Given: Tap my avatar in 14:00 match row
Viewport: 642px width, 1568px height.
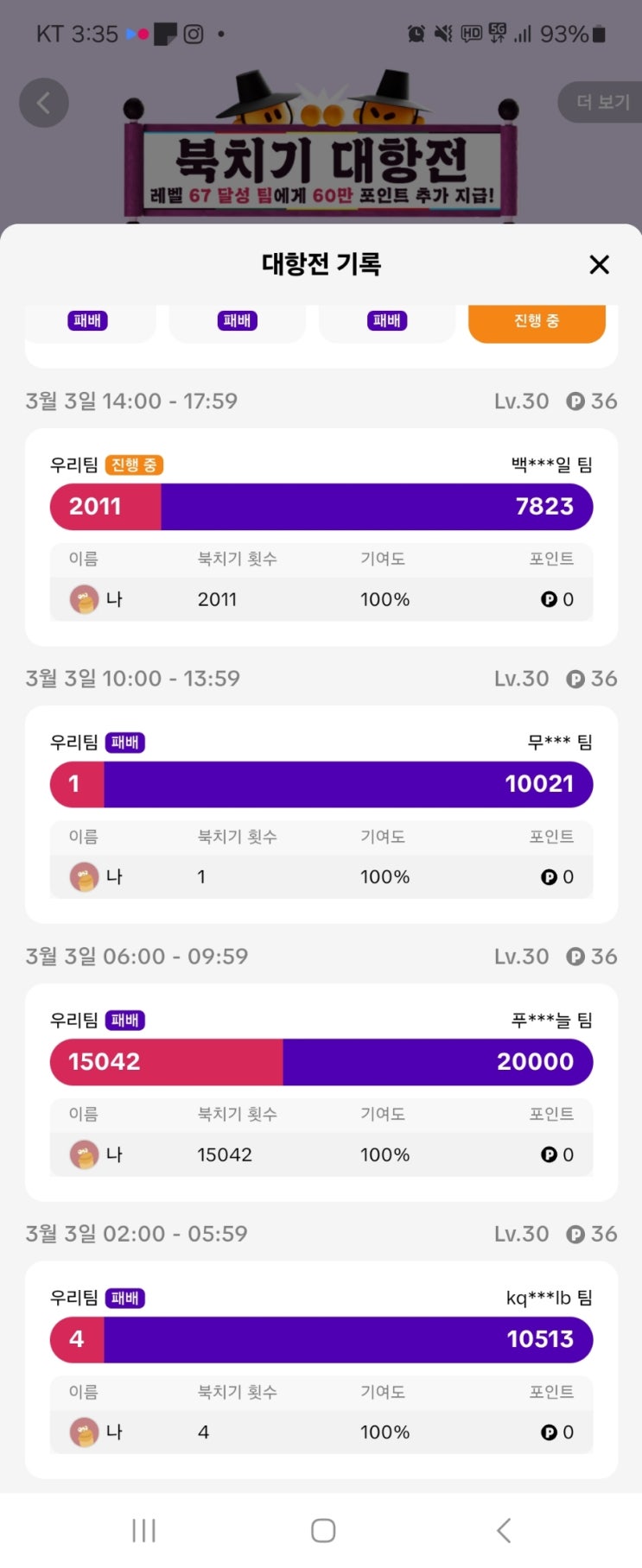Looking at the screenshot, I should point(84,599).
